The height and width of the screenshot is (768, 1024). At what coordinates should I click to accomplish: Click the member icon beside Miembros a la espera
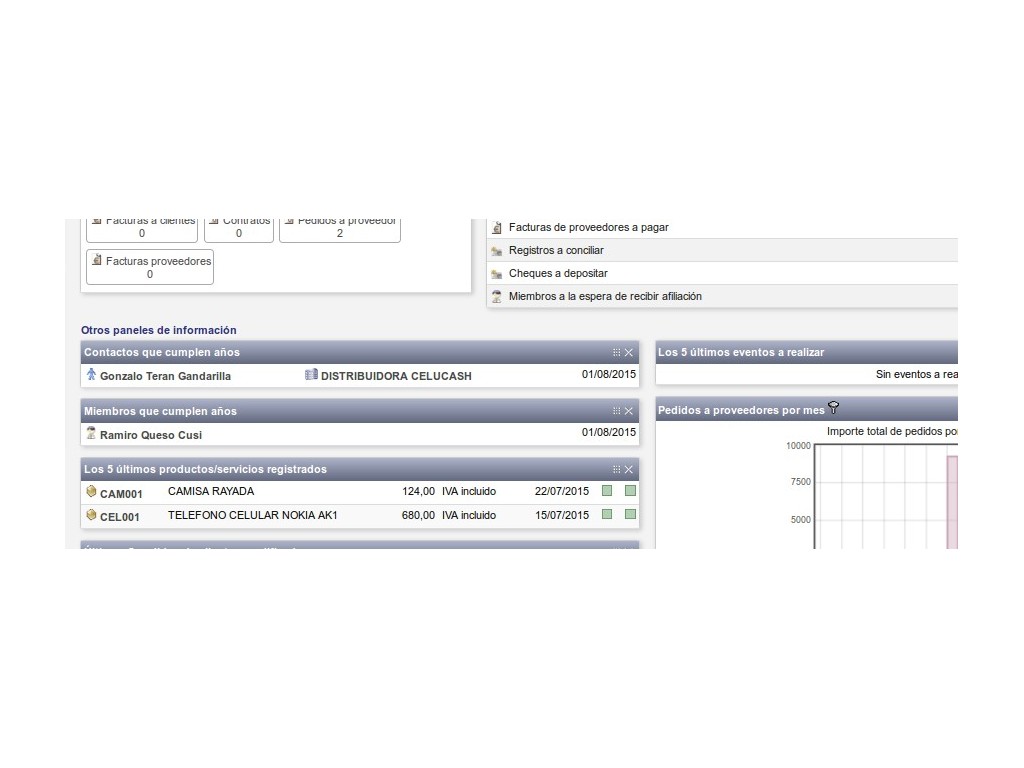(497, 296)
